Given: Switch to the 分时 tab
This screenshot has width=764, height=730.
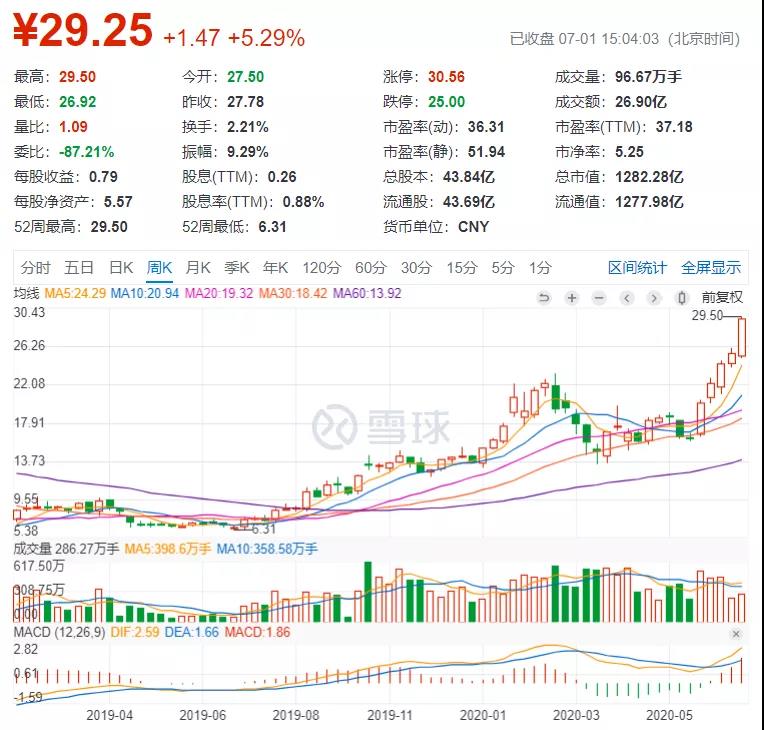Looking at the screenshot, I should [35, 267].
